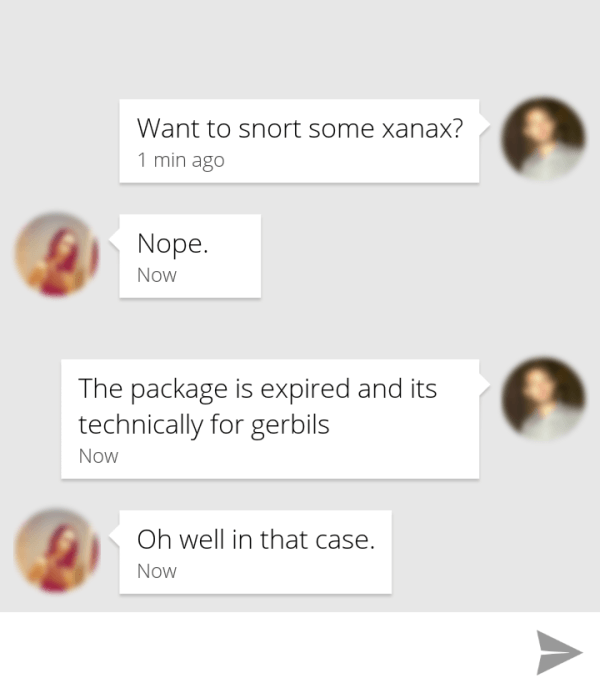Focus the empty message input field
Viewport: 600px width, 688px height.
[260, 651]
